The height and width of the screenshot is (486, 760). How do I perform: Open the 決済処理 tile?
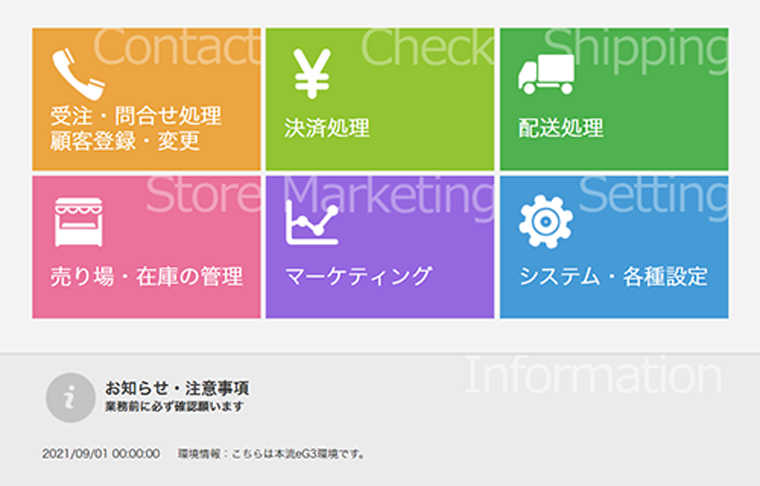pyautogui.click(x=380, y=99)
